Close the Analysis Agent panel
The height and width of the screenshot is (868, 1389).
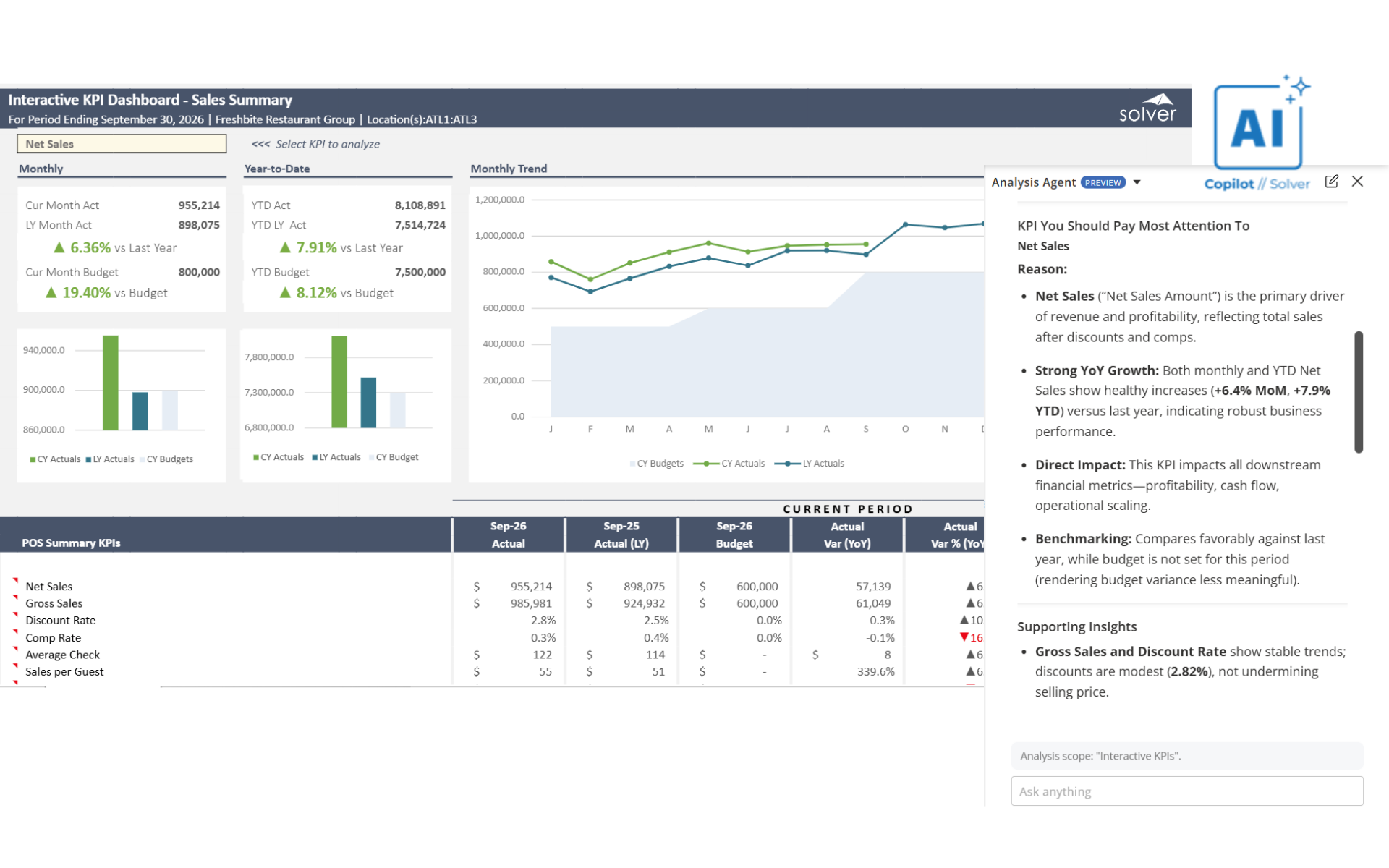pyautogui.click(x=1357, y=182)
